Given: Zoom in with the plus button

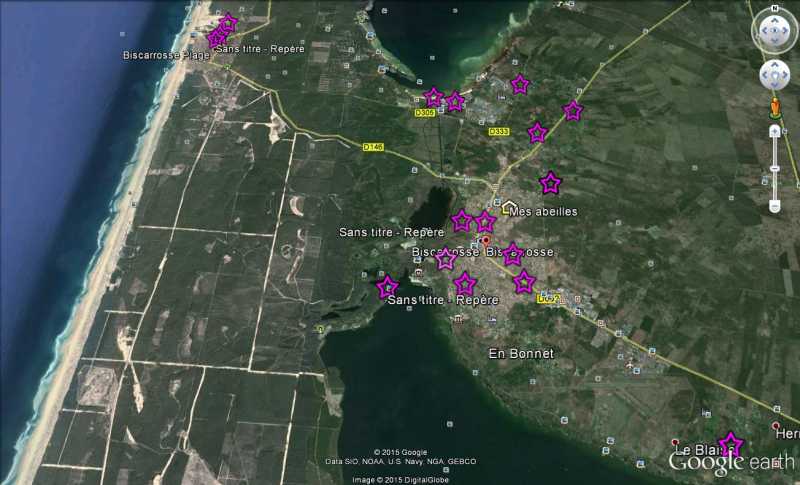Looking at the screenshot, I should (775, 131).
